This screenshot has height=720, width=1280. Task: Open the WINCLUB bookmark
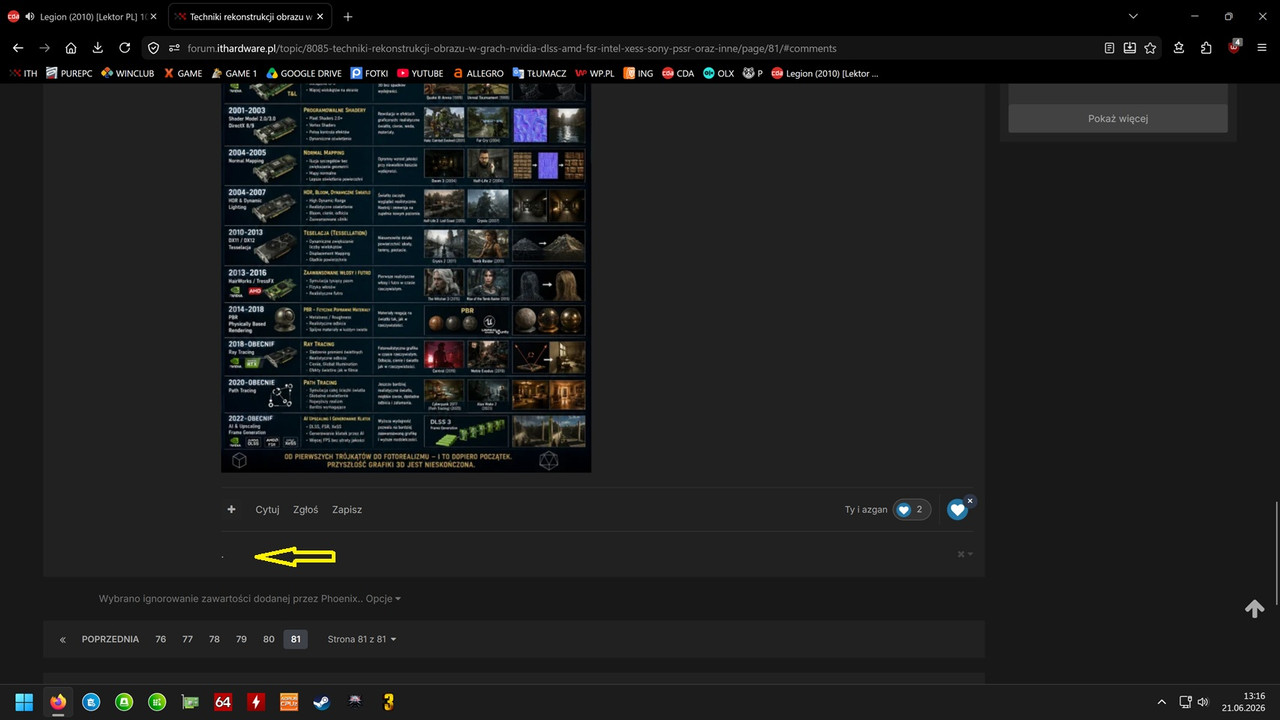point(128,73)
